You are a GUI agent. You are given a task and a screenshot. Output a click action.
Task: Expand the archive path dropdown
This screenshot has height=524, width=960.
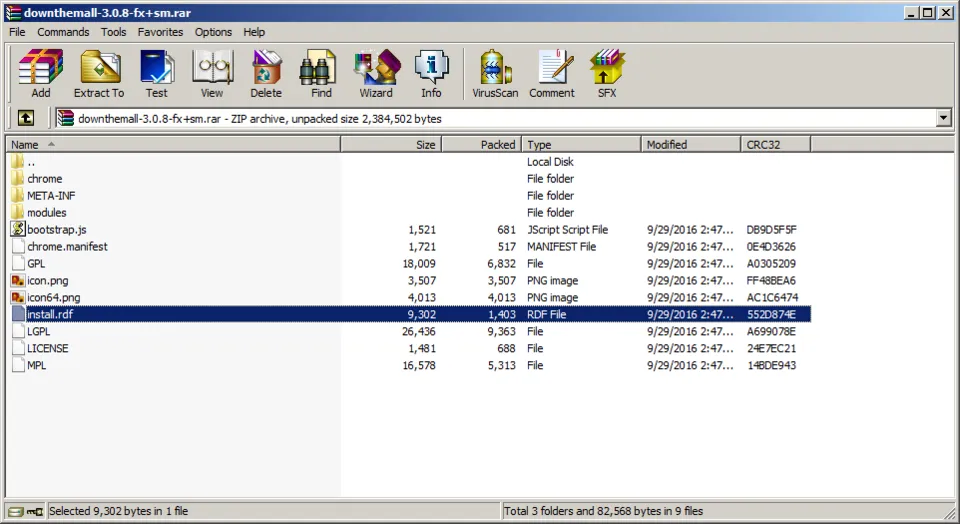point(943,118)
